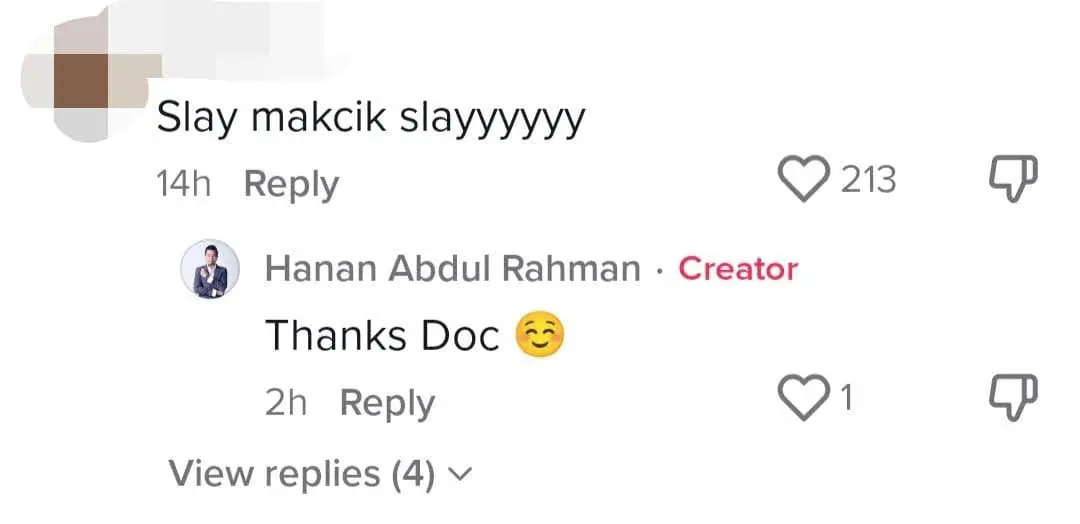
Task: Click the smiling emoji after Thanks Doc
Action: click(x=539, y=336)
